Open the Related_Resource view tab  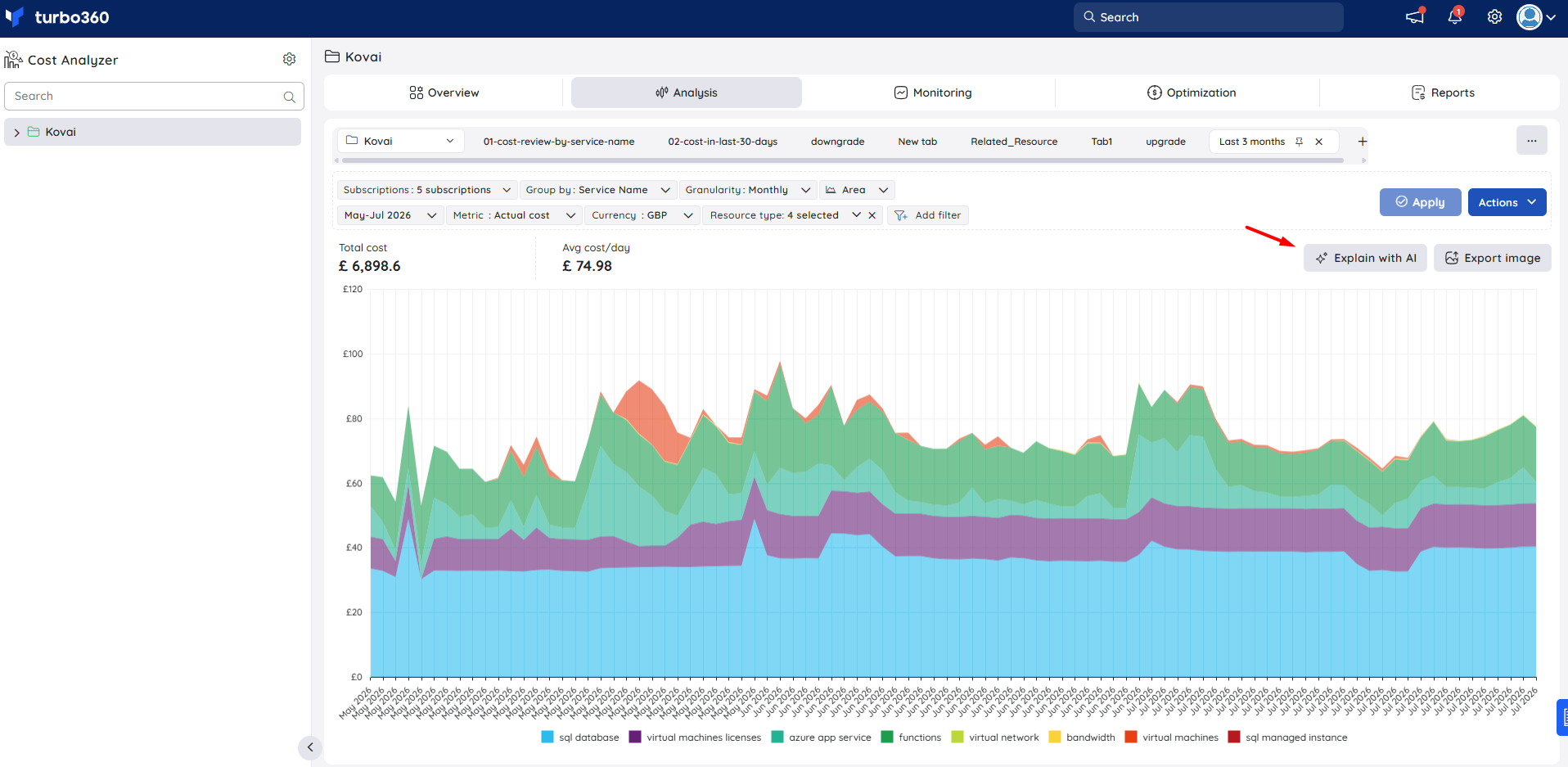1014,142
